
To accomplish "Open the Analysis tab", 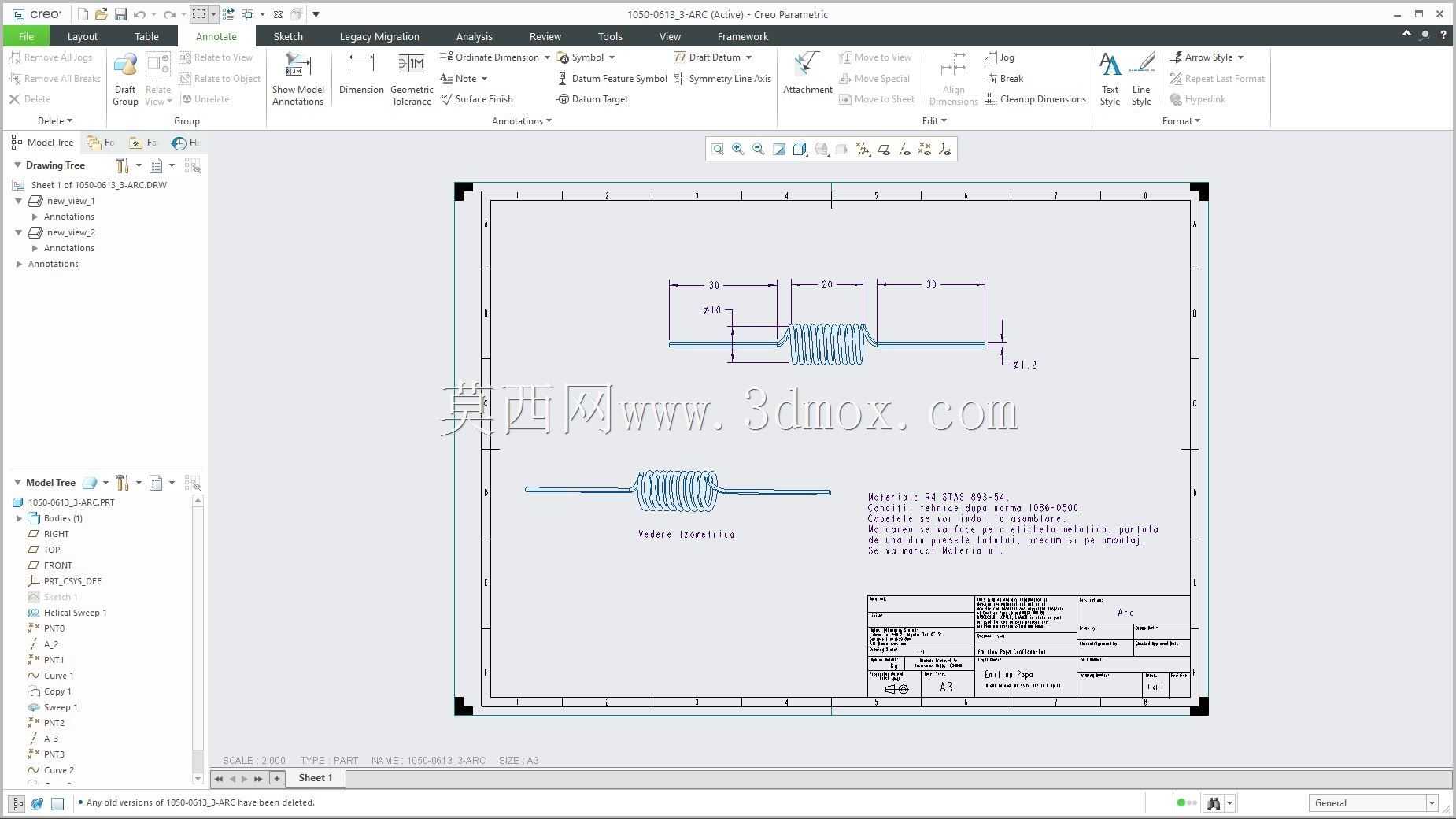I will coord(474,36).
